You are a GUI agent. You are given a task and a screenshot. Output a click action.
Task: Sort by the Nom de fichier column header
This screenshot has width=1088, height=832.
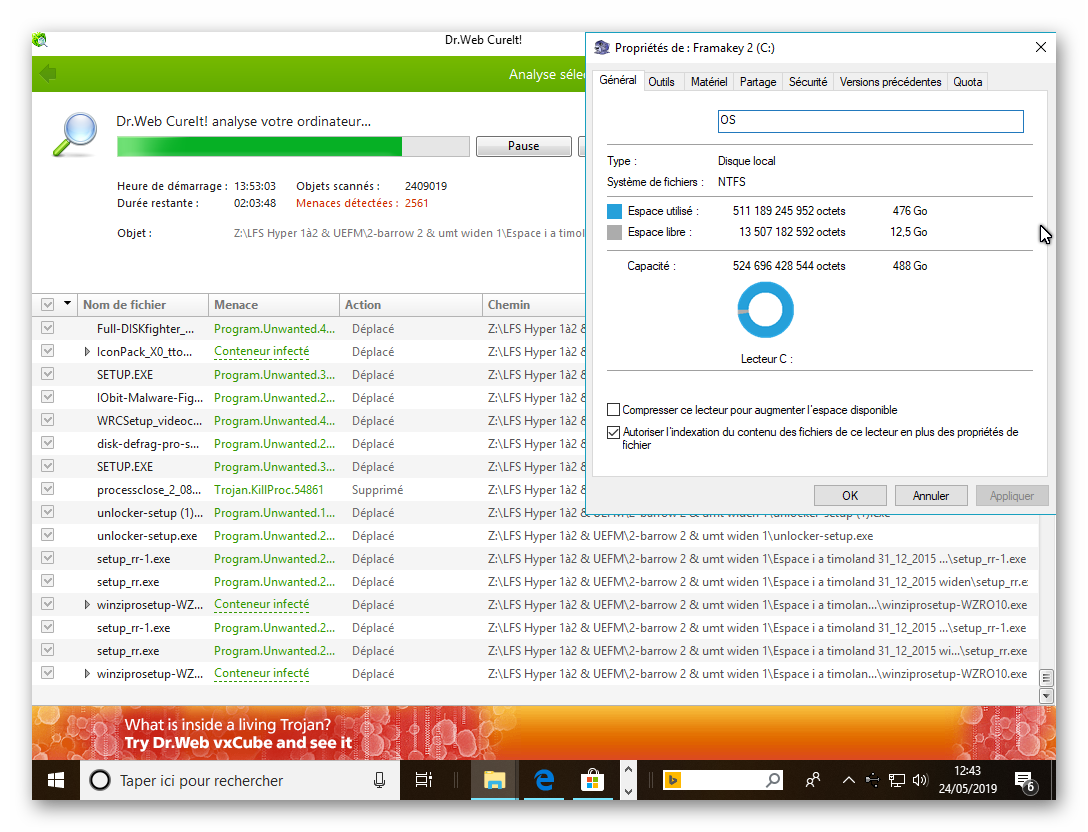pos(143,305)
